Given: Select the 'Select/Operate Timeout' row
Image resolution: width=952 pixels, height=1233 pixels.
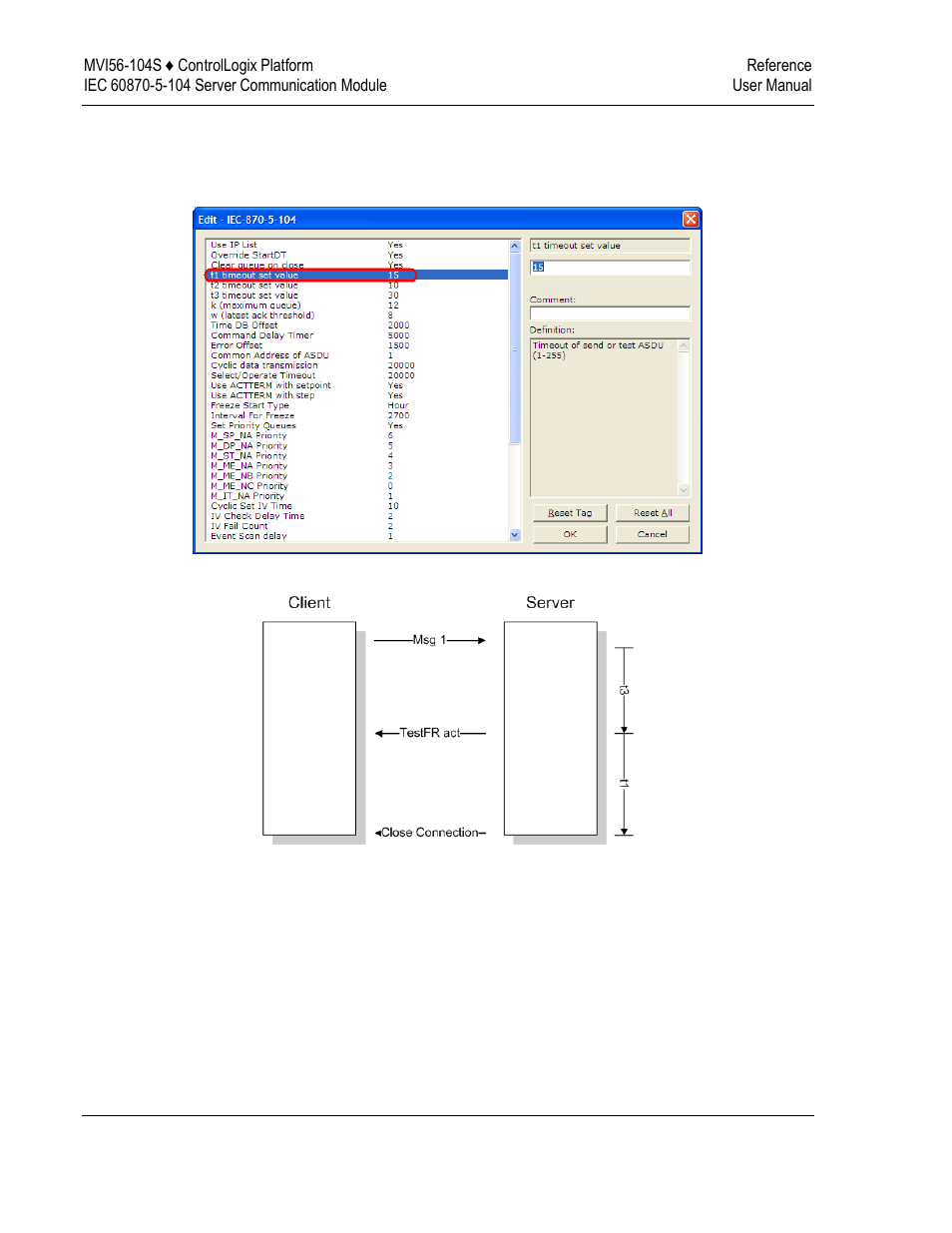Looking at the screenshot, I should pyautogui.click(x=357, y=375).
